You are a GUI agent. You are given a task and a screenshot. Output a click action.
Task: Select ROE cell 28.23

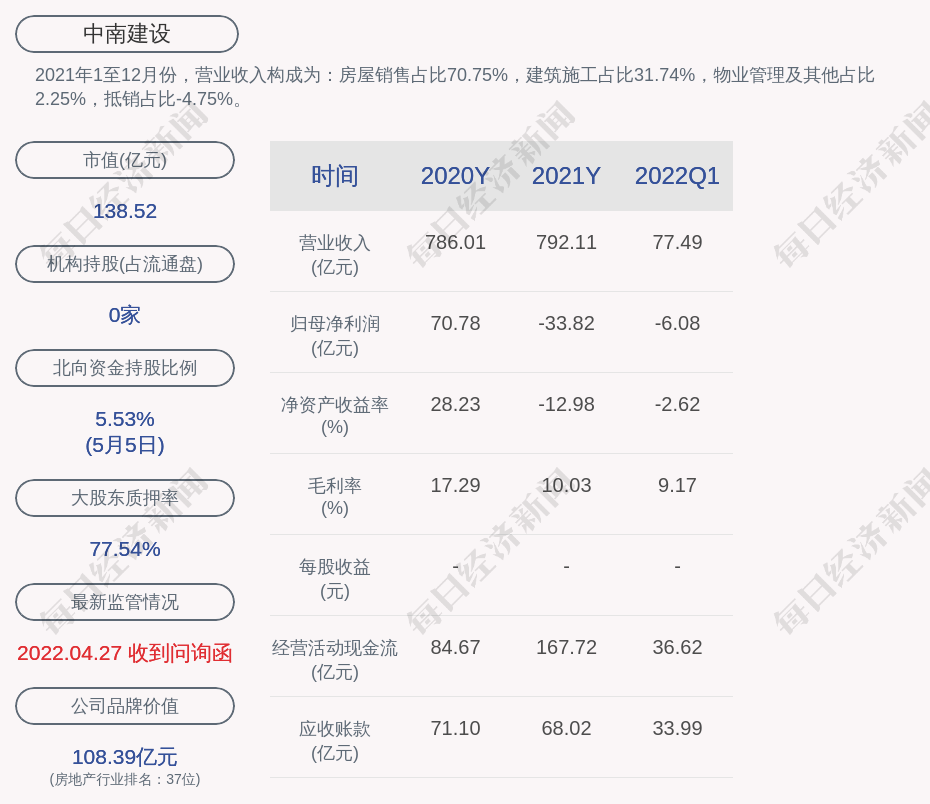click(456, 404)
